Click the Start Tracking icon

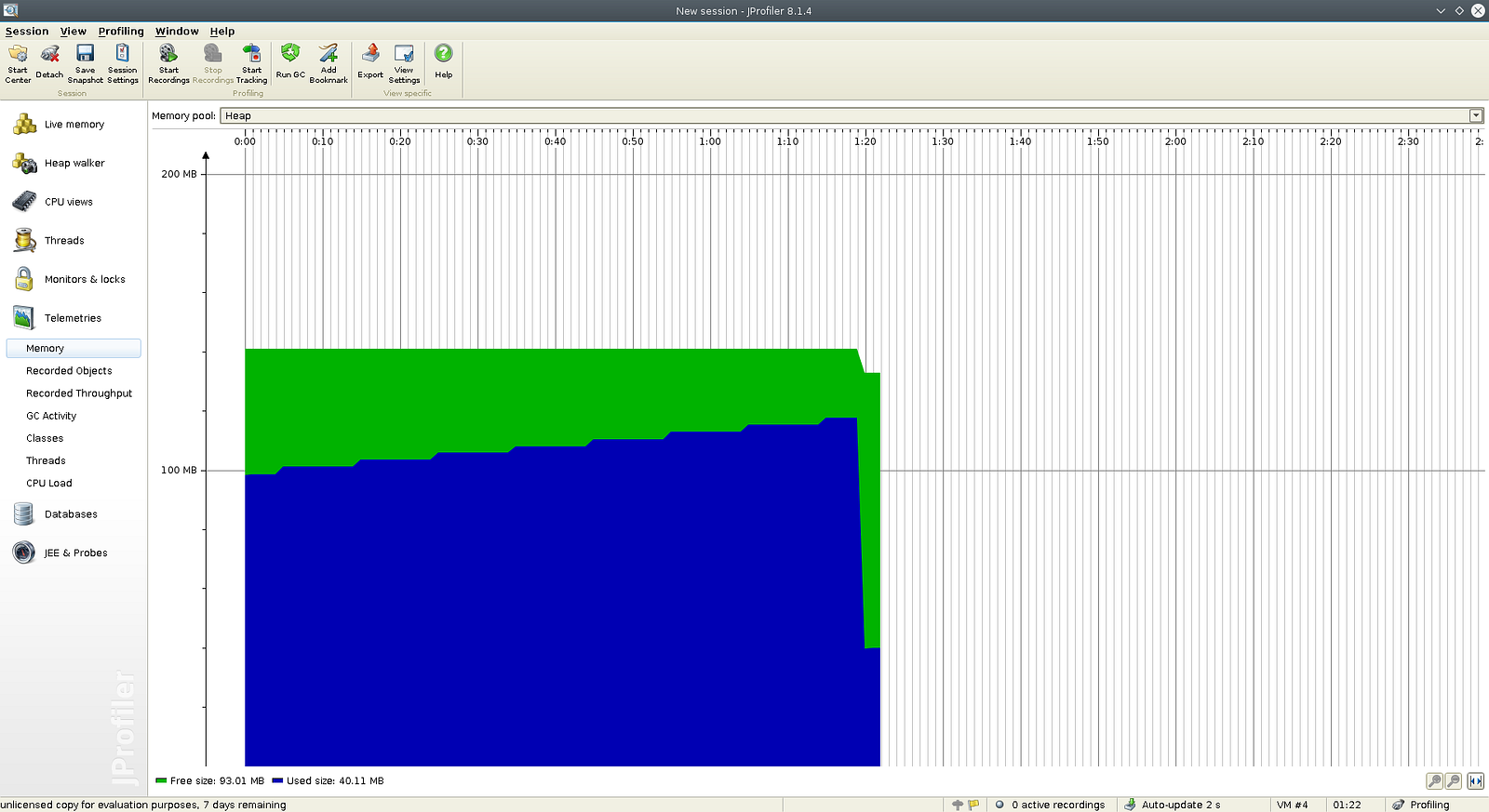251,62
